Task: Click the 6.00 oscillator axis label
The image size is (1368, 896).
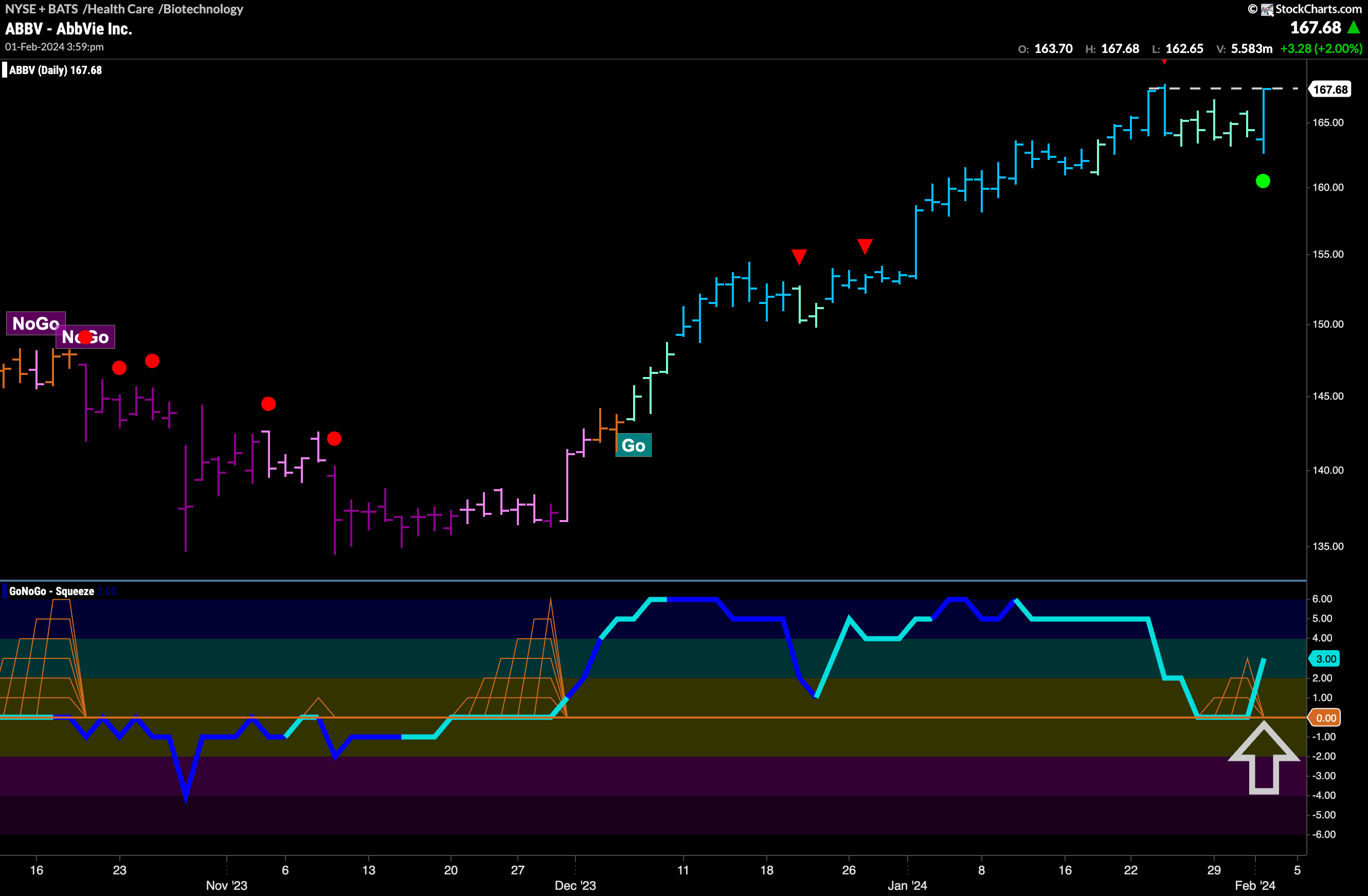Action: [1322, 599]
